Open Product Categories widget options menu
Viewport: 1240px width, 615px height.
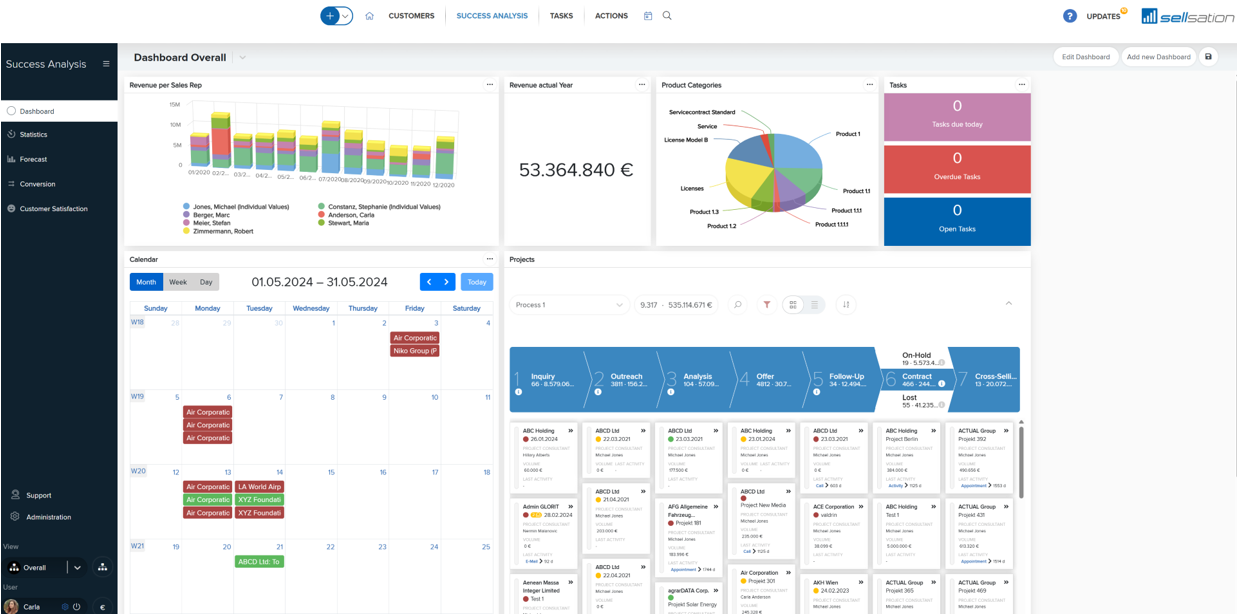[870, 85]
